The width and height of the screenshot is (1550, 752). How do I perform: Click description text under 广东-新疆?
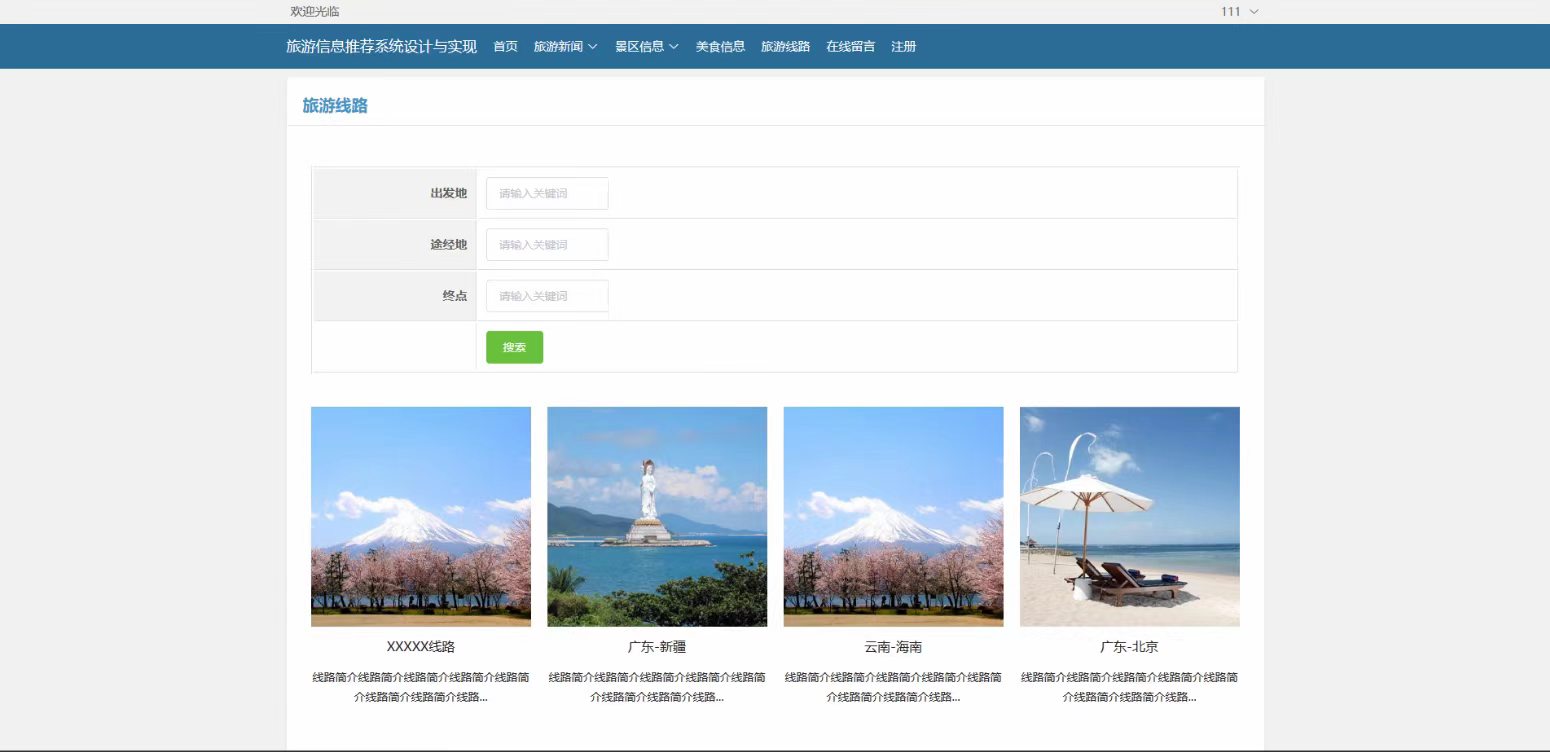[x=657, y=687]
